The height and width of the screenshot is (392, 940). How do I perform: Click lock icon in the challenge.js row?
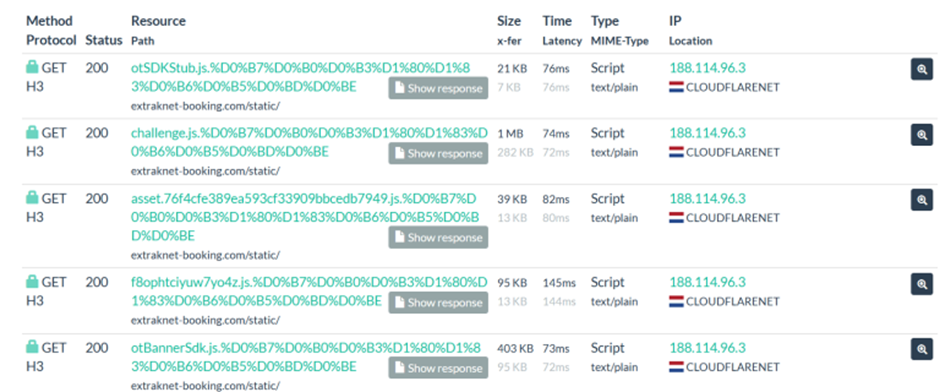click(x=32, y=132)
